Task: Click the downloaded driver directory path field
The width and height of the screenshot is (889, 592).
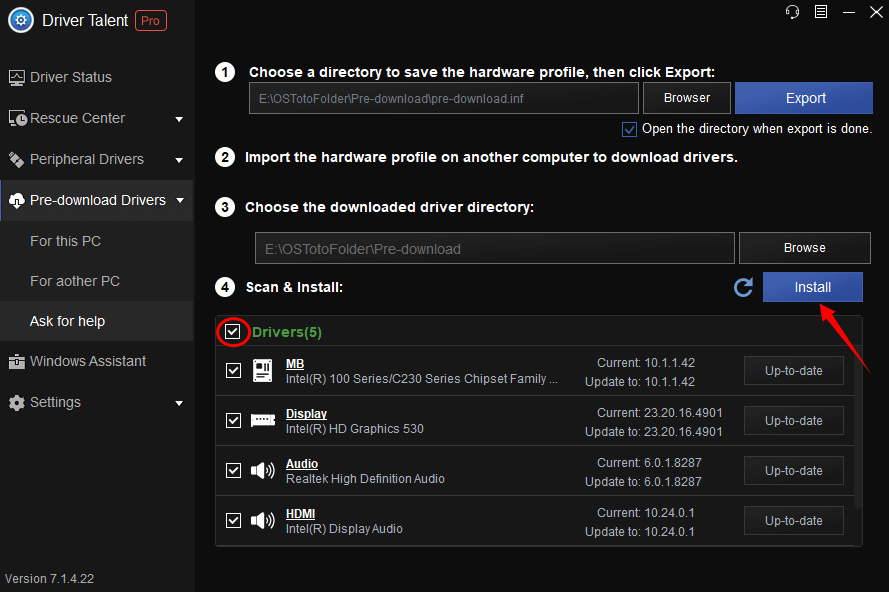Action: [x=495, y=248]
